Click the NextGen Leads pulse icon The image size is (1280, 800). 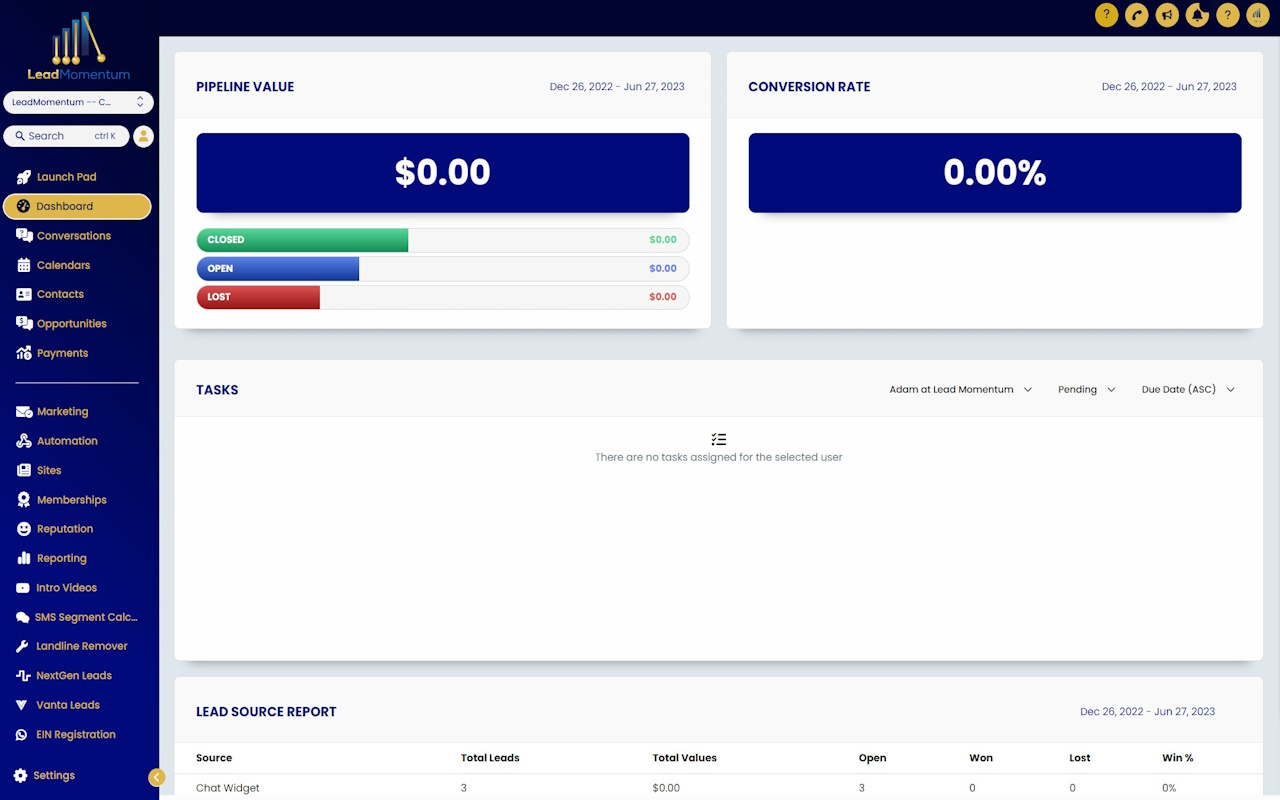click(x=23, y=676)
